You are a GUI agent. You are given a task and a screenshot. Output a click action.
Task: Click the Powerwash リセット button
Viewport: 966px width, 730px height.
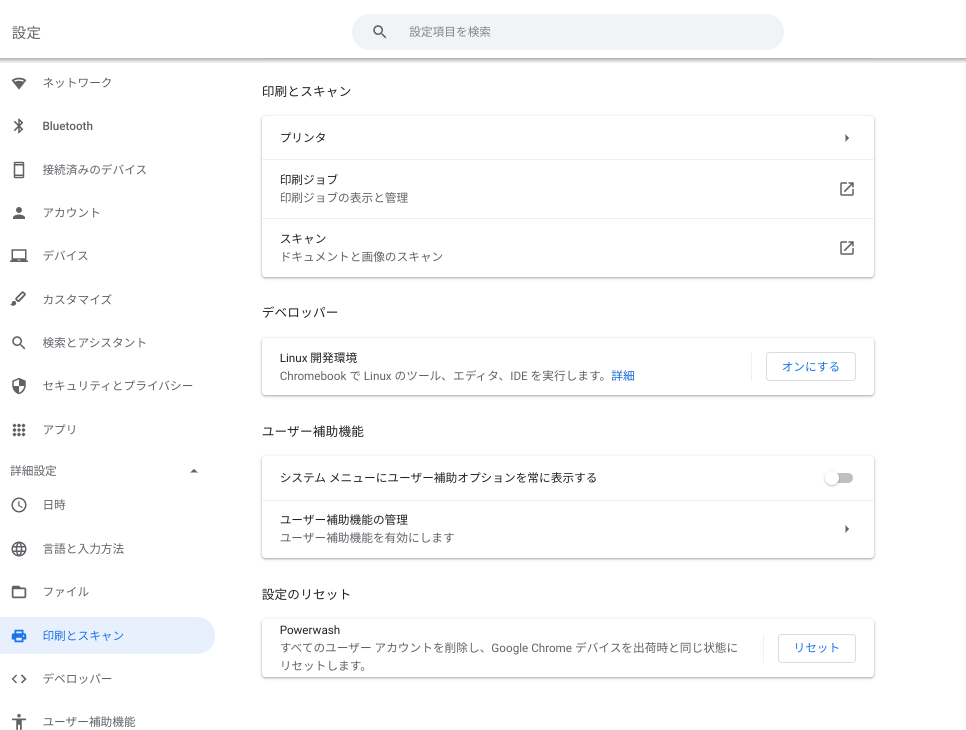tap(816, 648)
